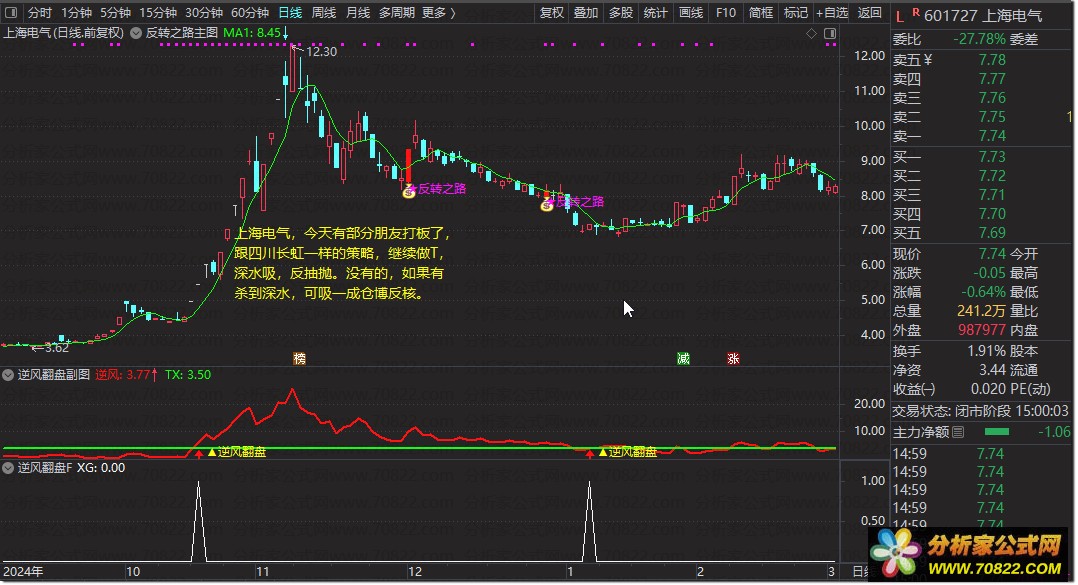Viewport: 1078px width, 585px height.
Task: Click the yellow annotation text on chart
Action: [x=342, y=263]
